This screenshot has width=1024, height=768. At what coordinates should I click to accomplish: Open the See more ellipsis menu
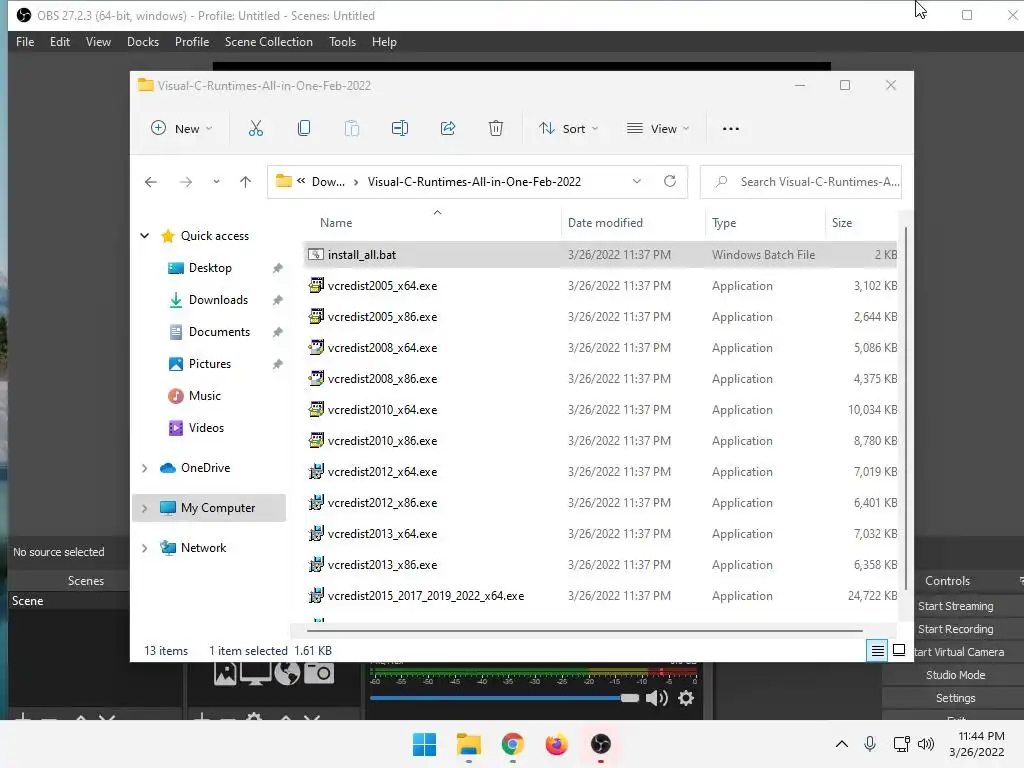731,129
